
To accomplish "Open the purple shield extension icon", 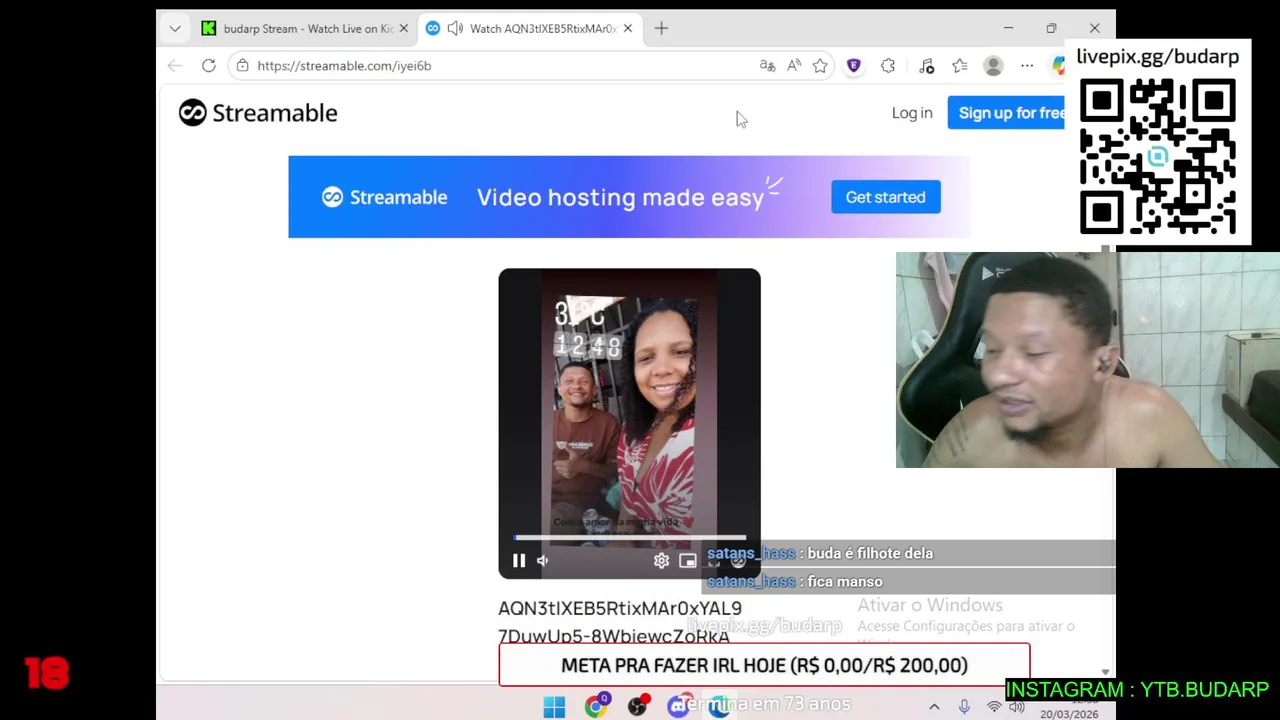I will pos(854,66).
